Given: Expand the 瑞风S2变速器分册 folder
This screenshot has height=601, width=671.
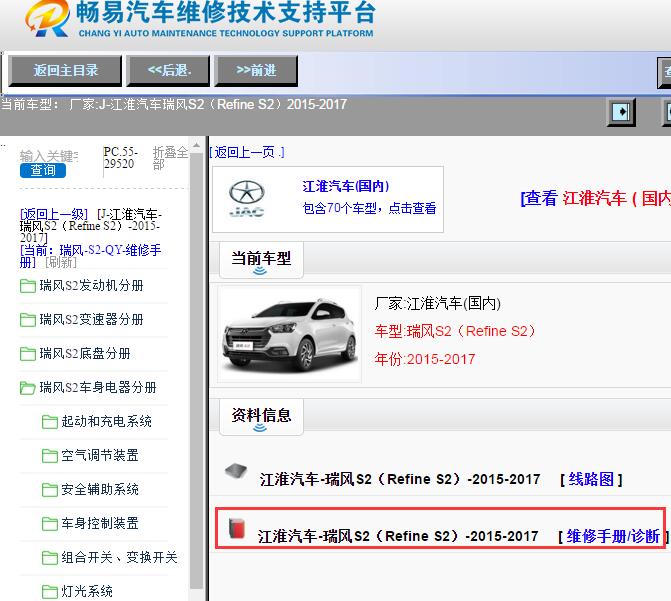Looking at the screenshot, I should [x=92, y=319].
